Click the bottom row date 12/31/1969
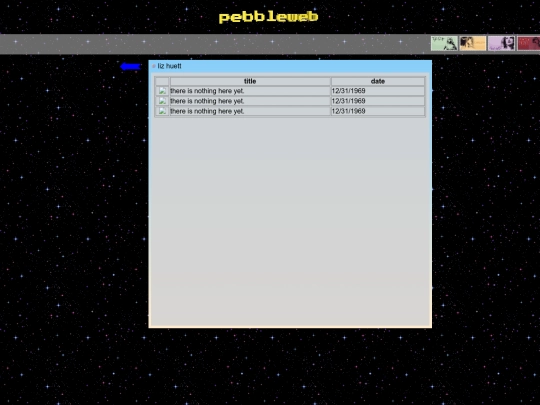Viewport: 540px width, 405px height. click(x=348, y=111)
